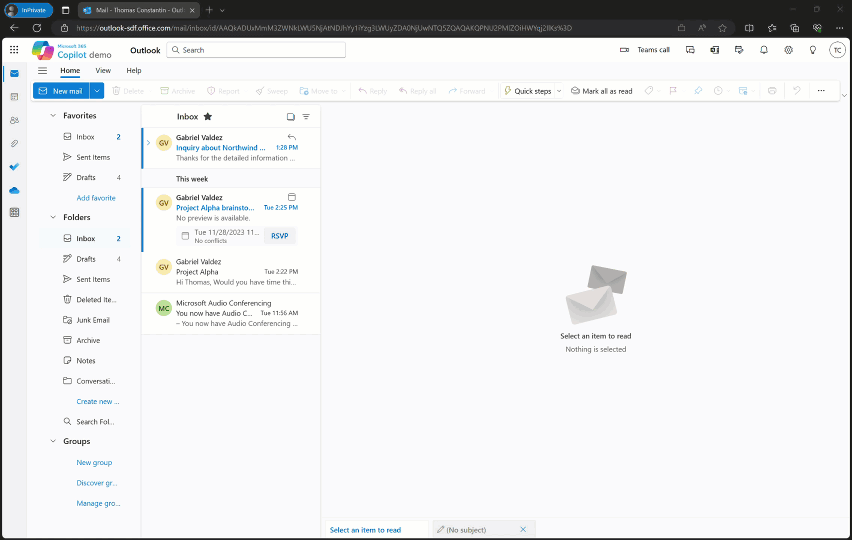Open Tips lightbulb icon
Image resolution: width=852 pixels, height=540 pixels.
pyautogui.click(x=813, y=50)
